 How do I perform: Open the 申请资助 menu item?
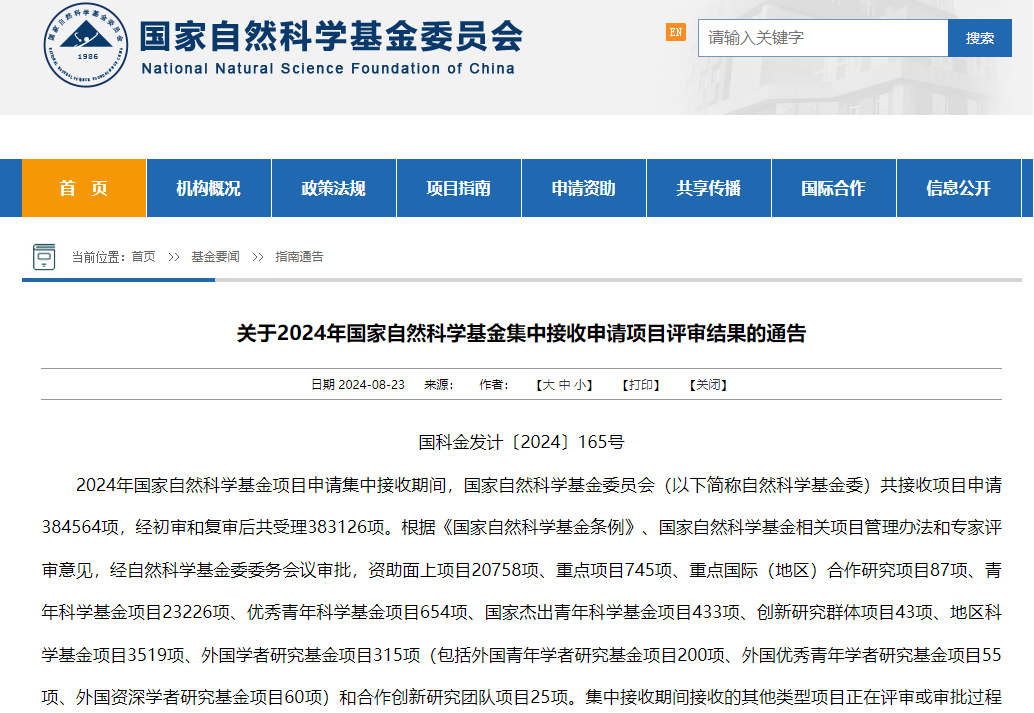pos(584,188)
